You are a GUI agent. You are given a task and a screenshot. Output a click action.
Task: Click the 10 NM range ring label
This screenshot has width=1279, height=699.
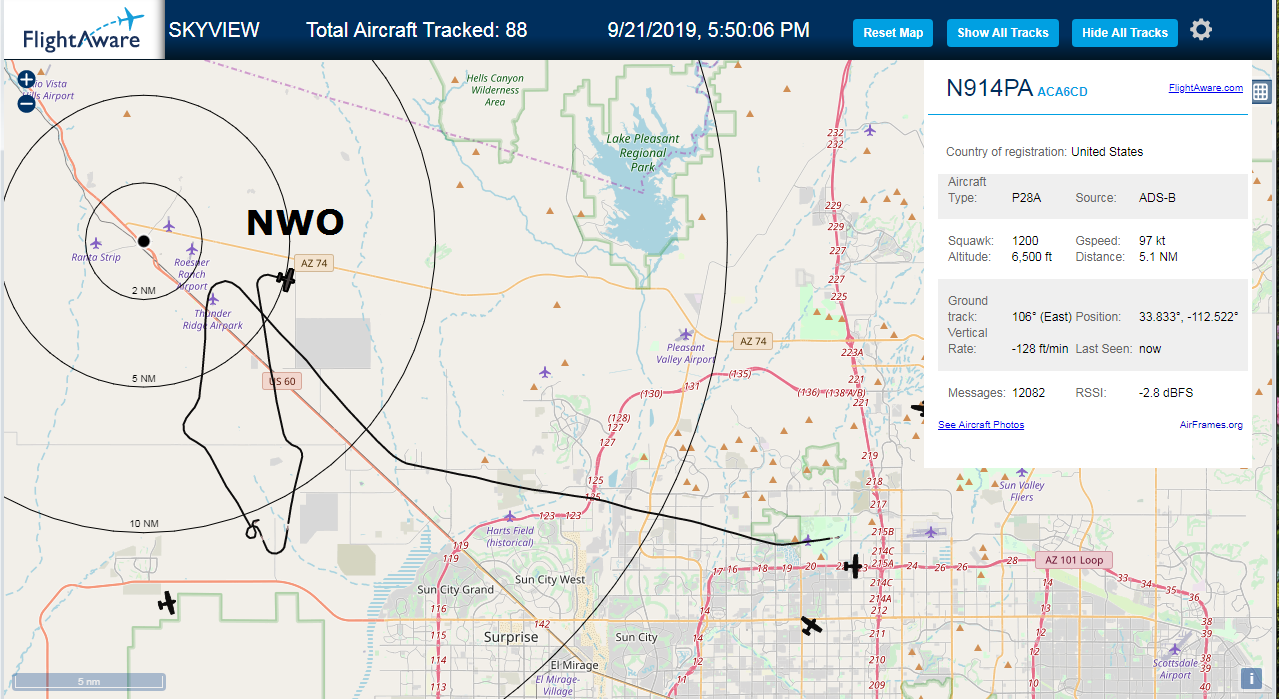click(144, 524)
